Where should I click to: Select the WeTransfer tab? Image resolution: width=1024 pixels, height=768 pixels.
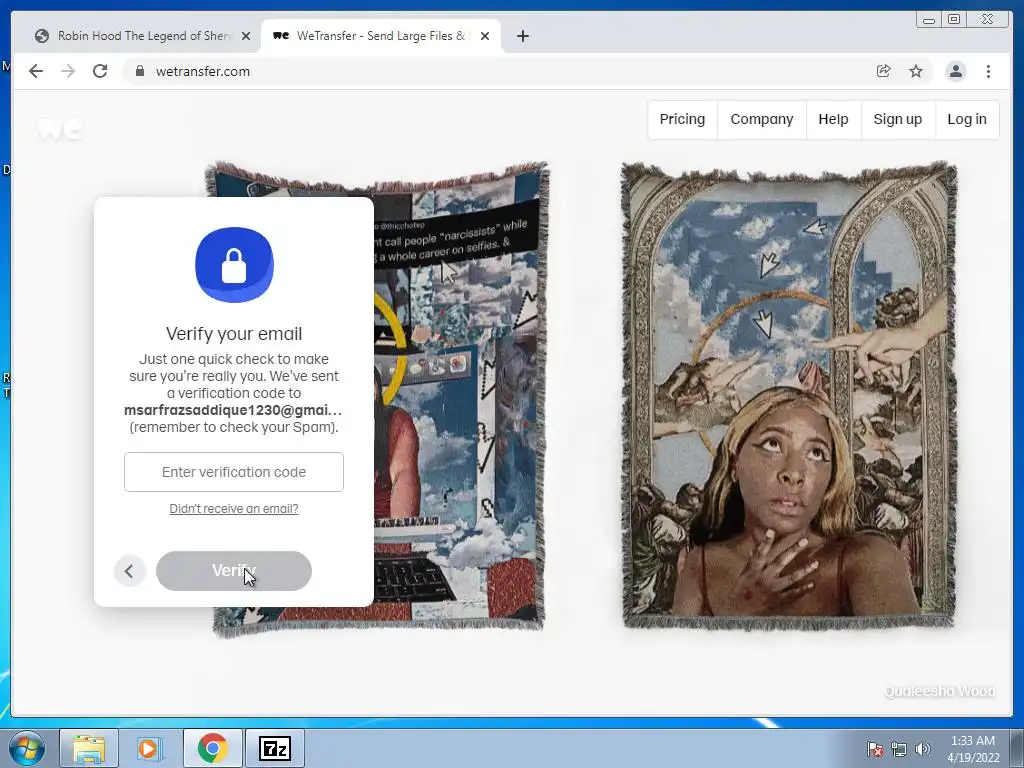(381, 36)
